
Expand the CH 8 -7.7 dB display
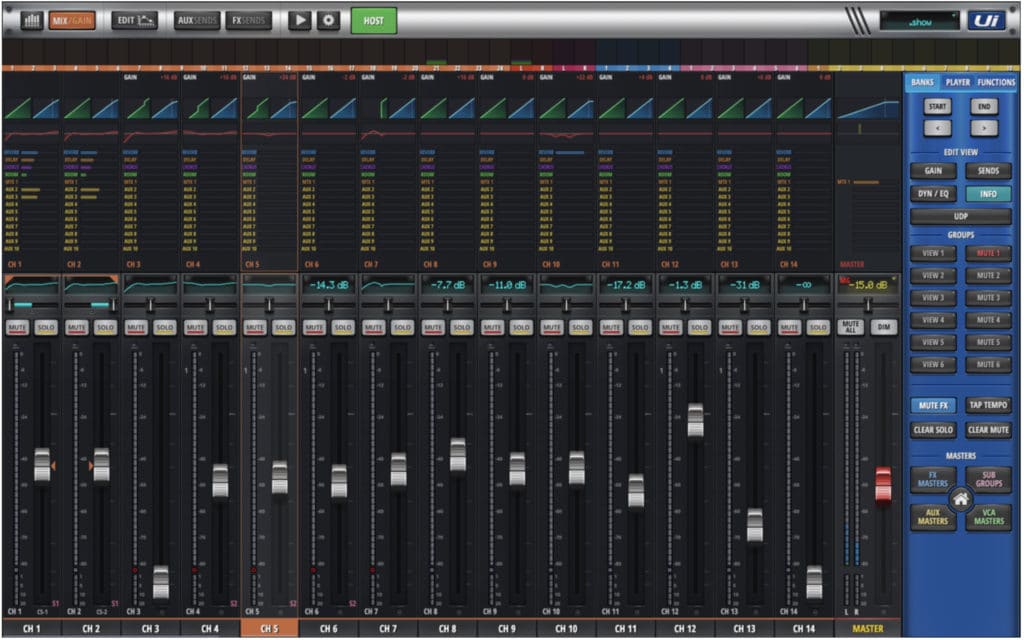pyautogui.click(x=449, y=285)
